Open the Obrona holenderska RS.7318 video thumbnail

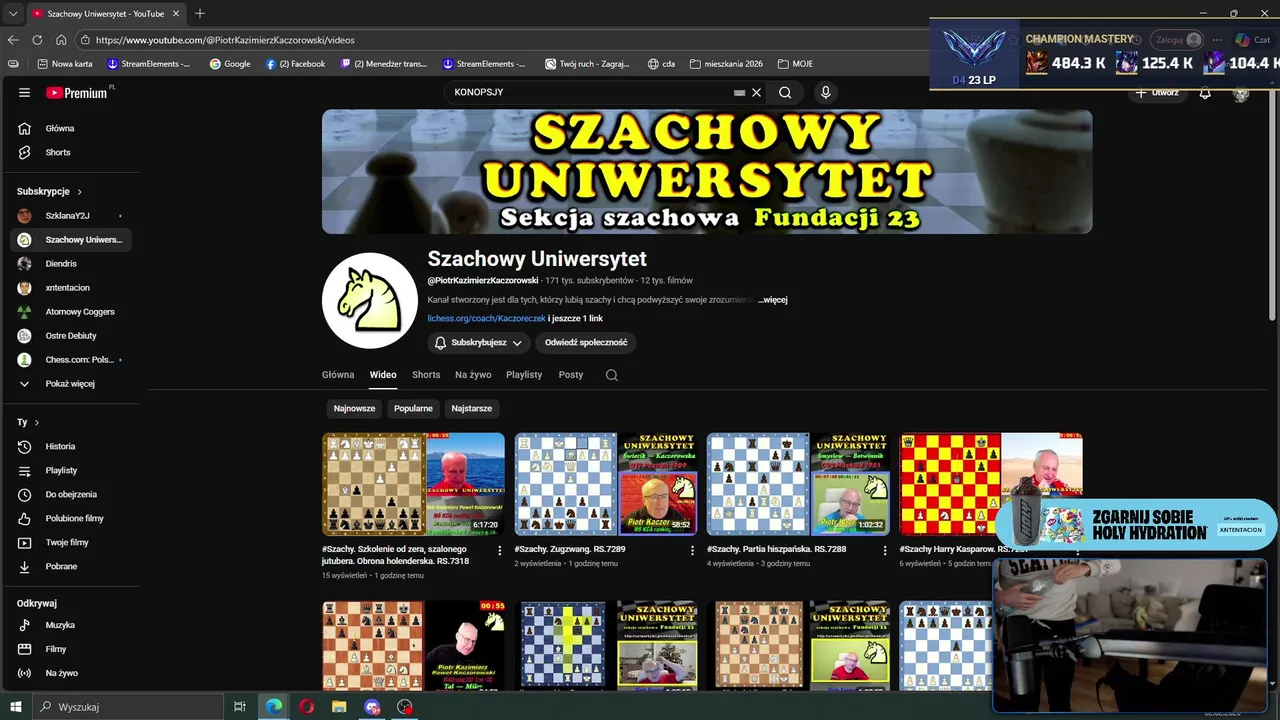[x=413, y=484]
